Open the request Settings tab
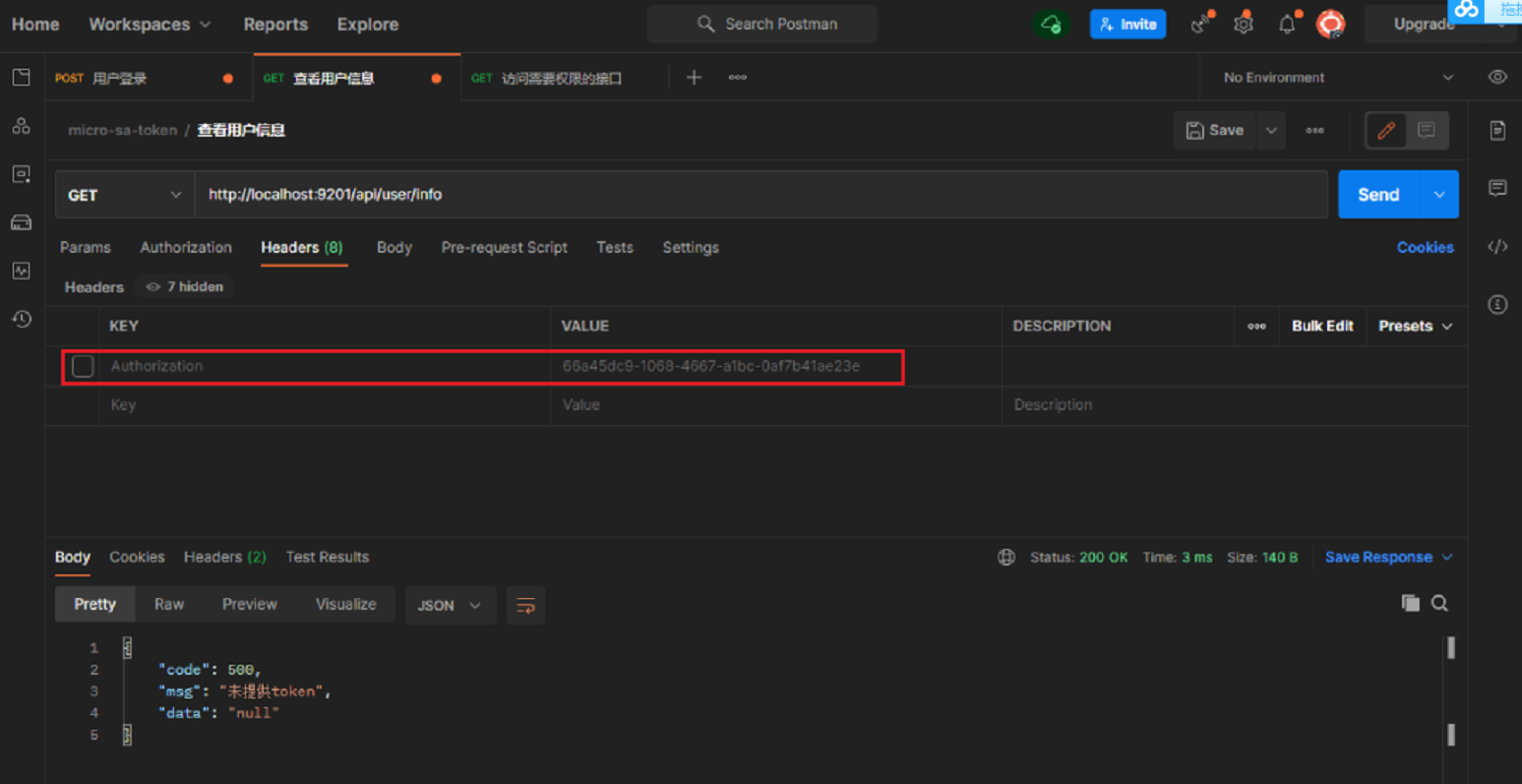The image size is (1522, 784). [x=691, y=247]
